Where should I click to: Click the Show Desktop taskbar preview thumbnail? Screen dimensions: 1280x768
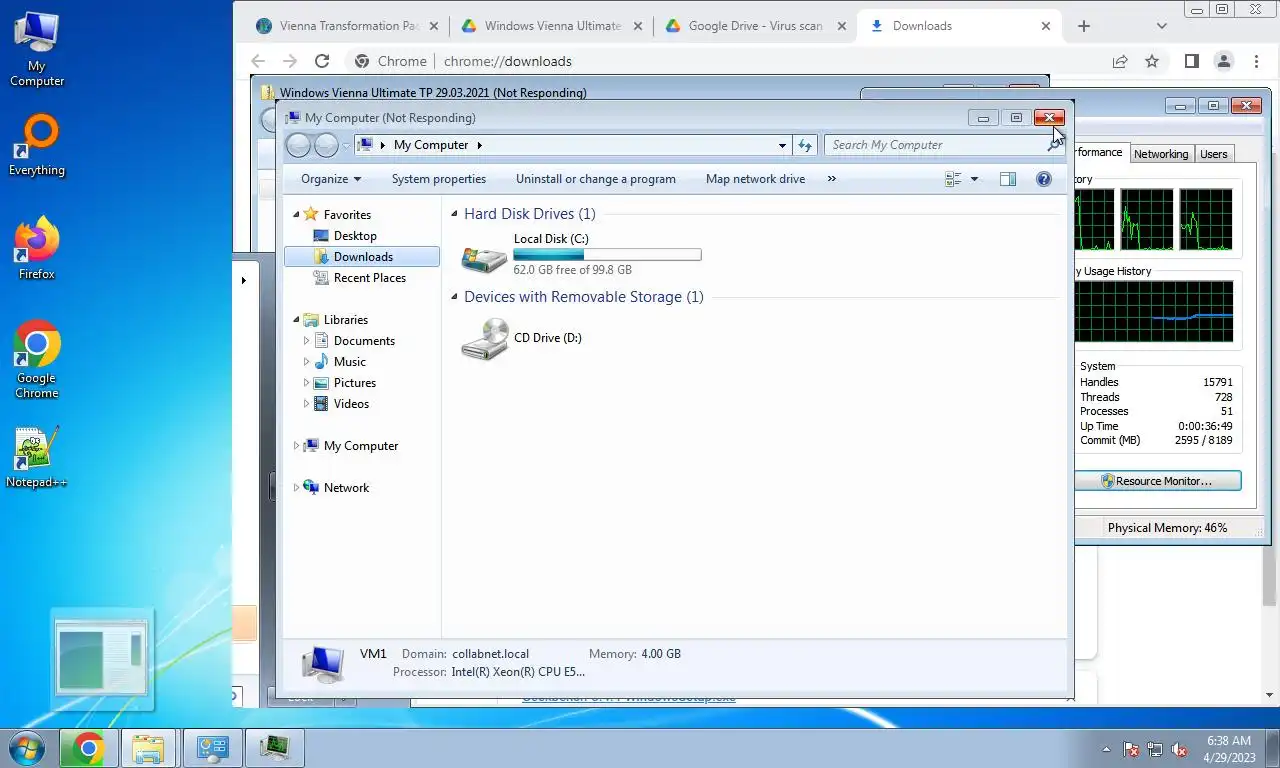(101, 657)
